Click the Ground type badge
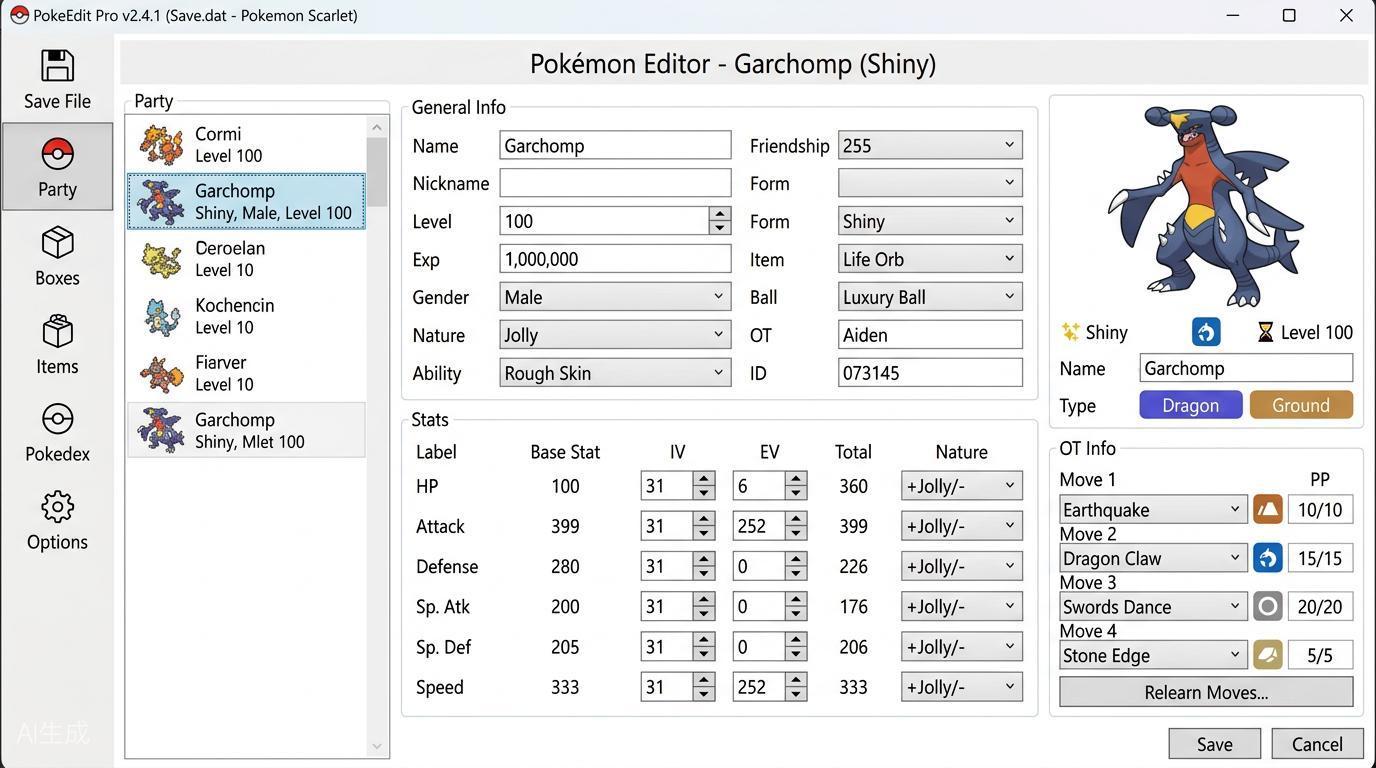Viewport: 1376px width, 768px height. [x=1300, y=405]
